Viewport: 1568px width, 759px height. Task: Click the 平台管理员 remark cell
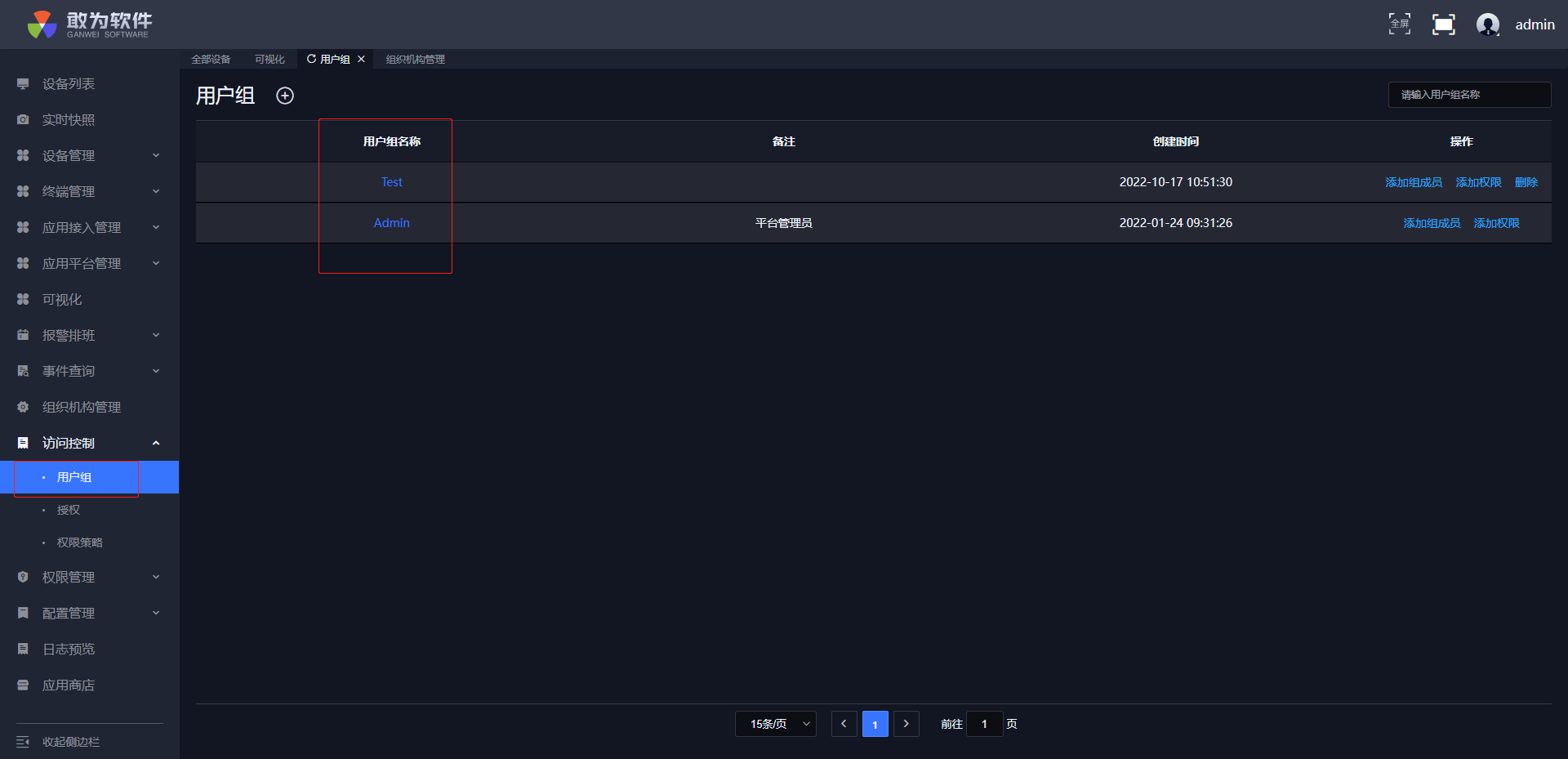784,223
